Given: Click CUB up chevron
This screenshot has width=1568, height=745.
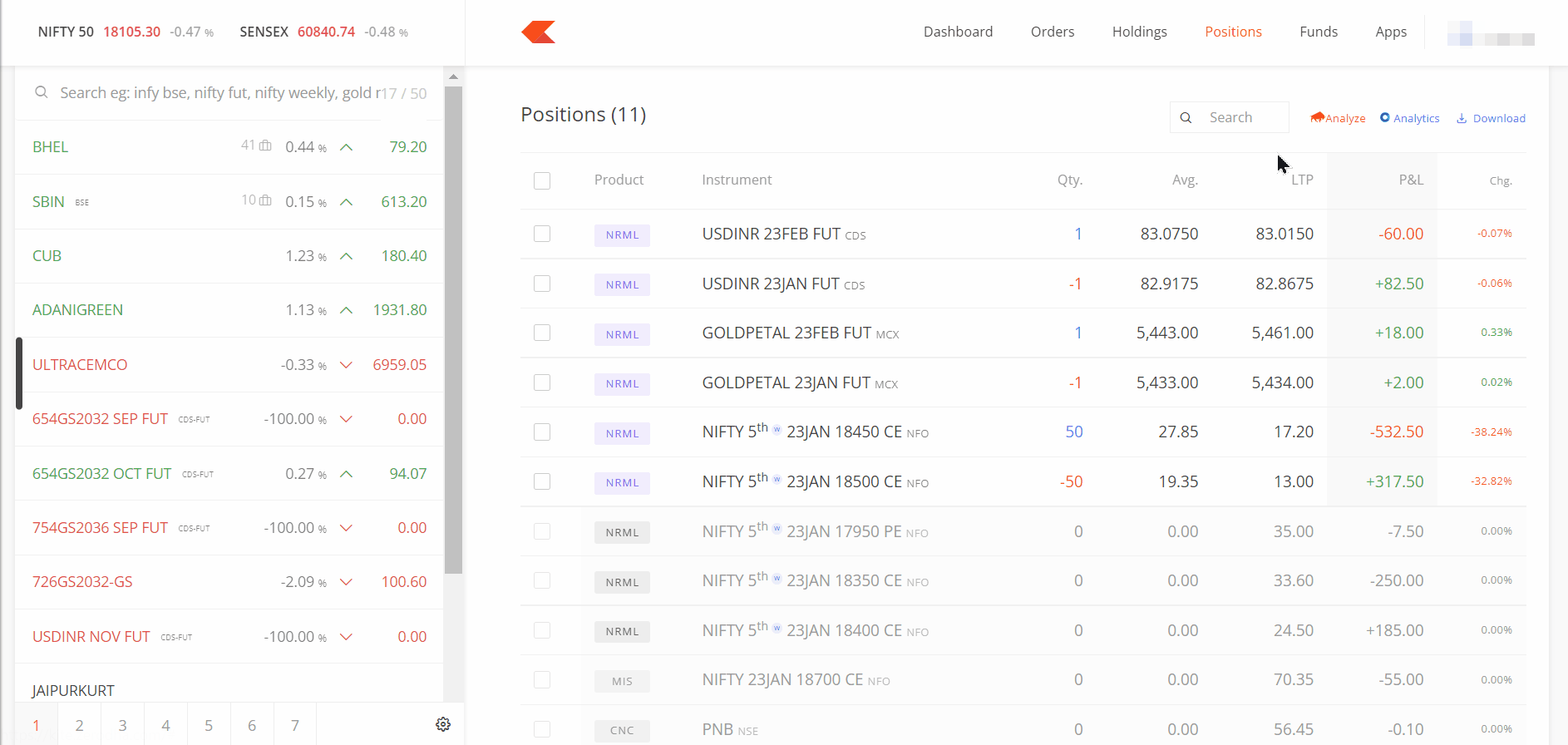Looking at the screenshot, I should [347, 256].
